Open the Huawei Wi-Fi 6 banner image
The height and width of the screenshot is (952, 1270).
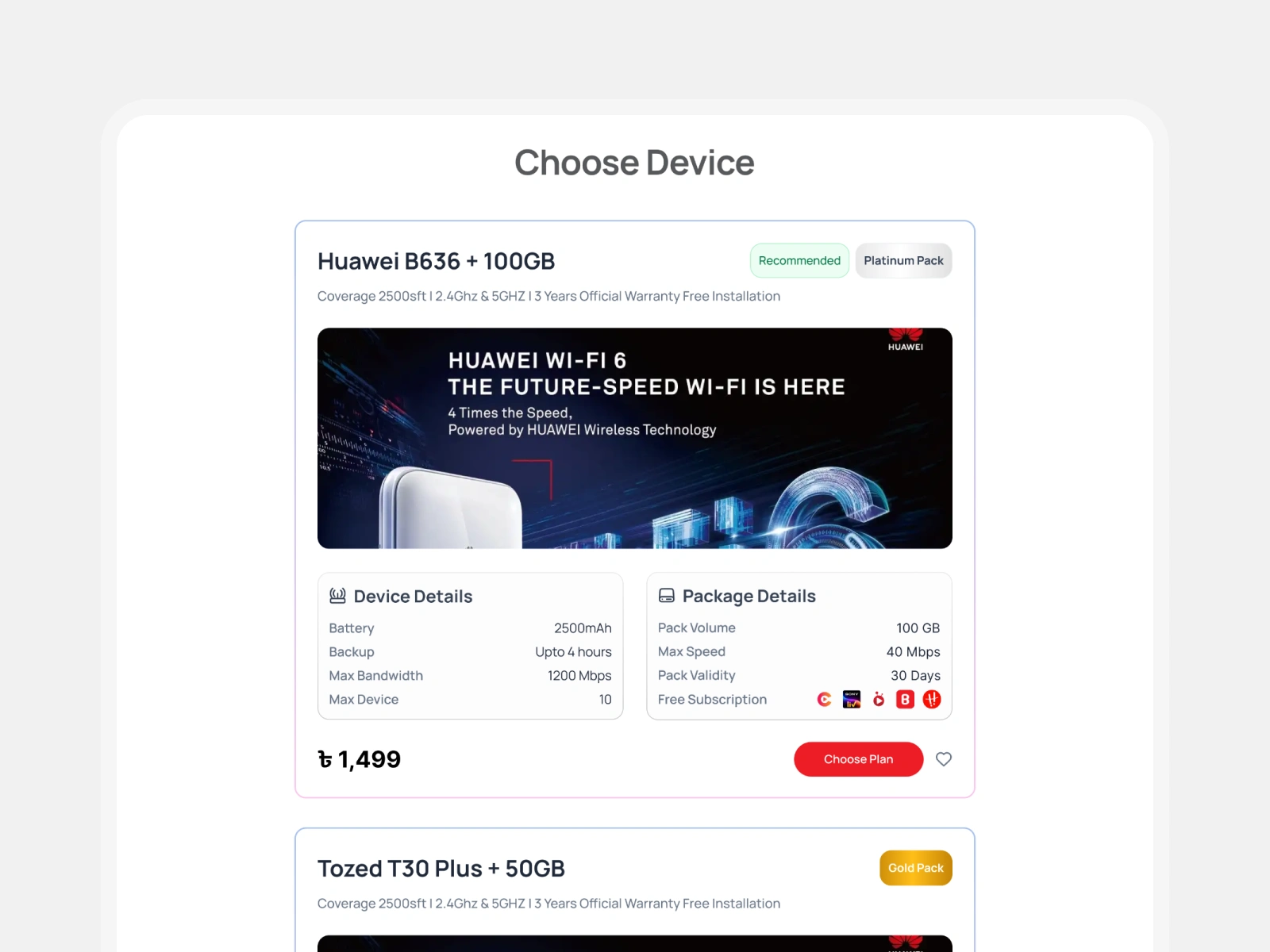[635, 438]
